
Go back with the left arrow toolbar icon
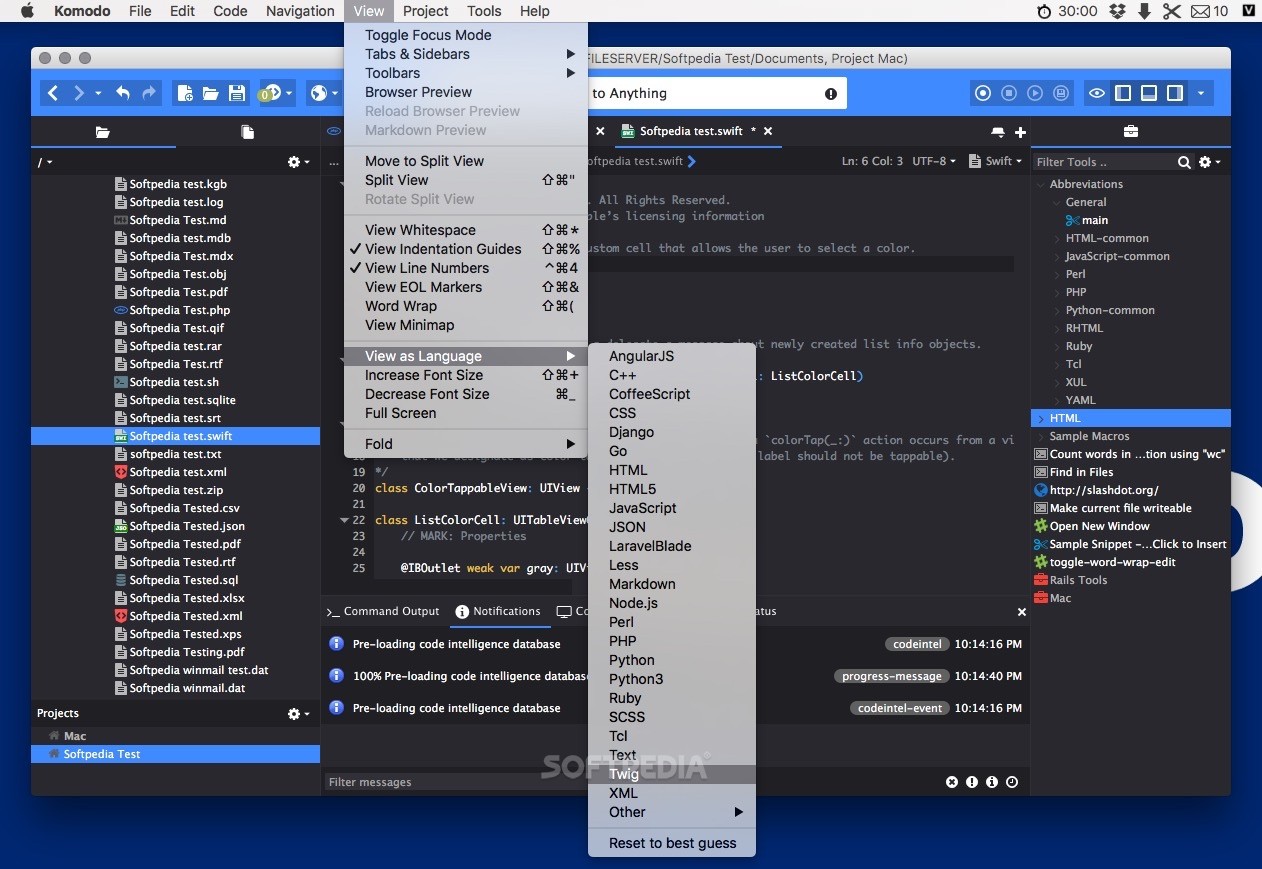53,93
